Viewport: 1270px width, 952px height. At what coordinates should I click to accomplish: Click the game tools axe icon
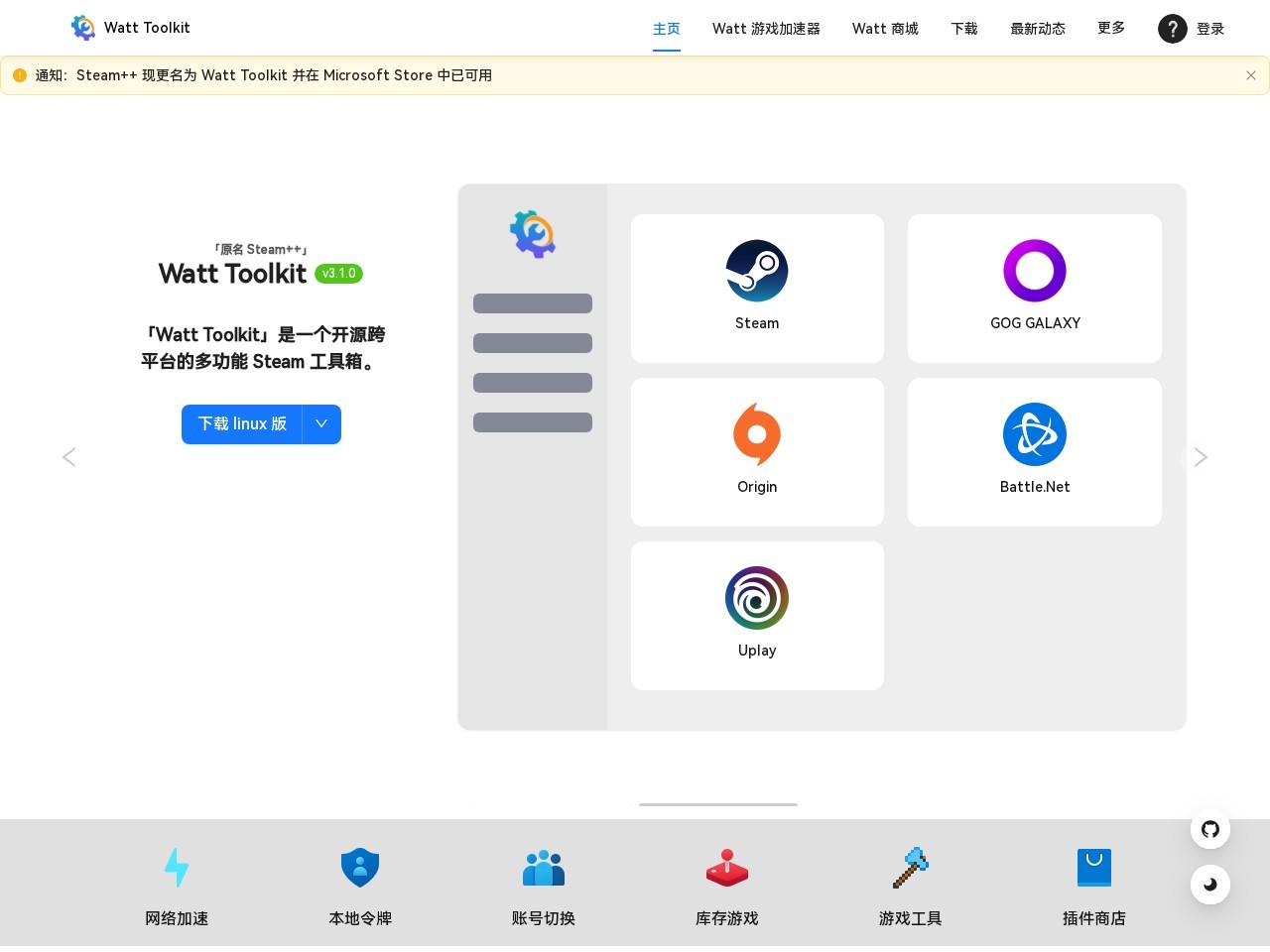(911, 868)
